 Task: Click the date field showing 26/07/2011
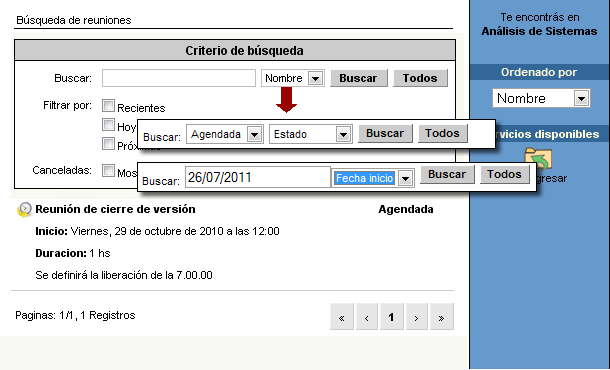[258, 177]
